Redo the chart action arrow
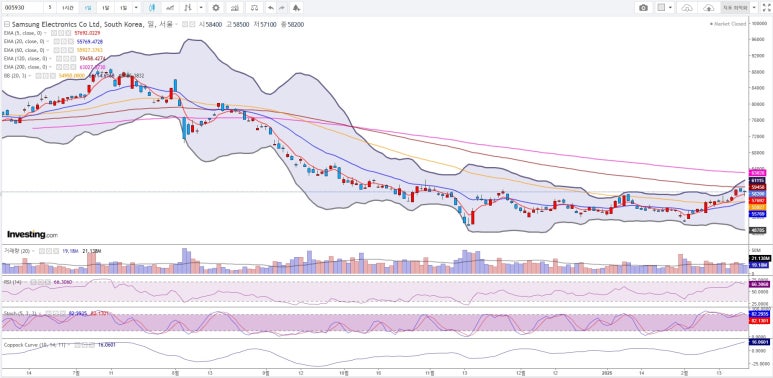The height and width of the screenshot is (378, 773). pyautogui.click(x=282, y=8)
